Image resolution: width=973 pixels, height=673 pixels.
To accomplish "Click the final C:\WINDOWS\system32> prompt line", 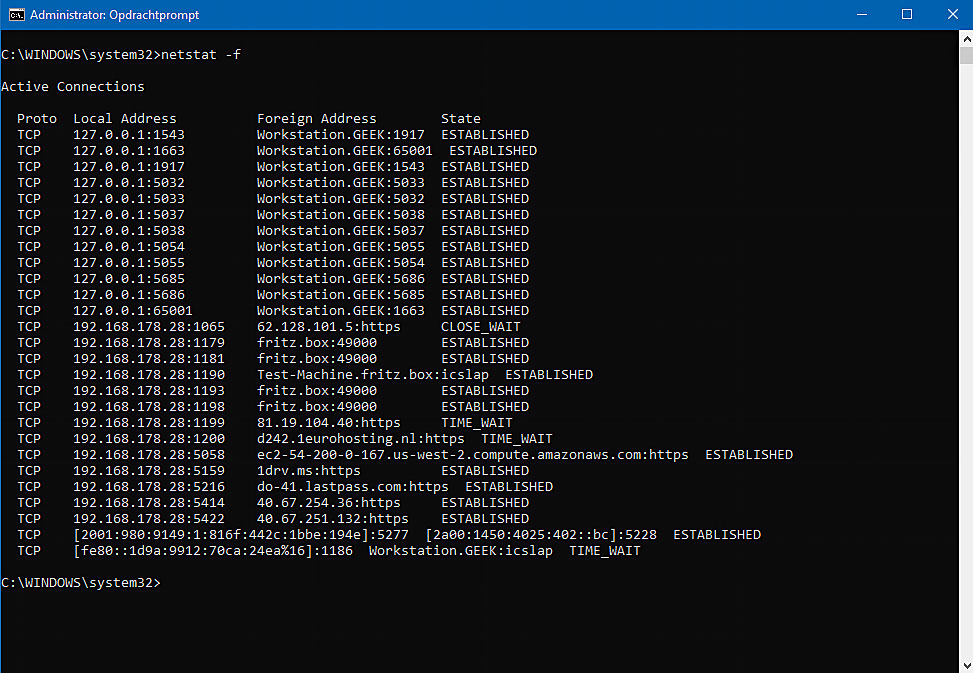I will click(81, 582).
